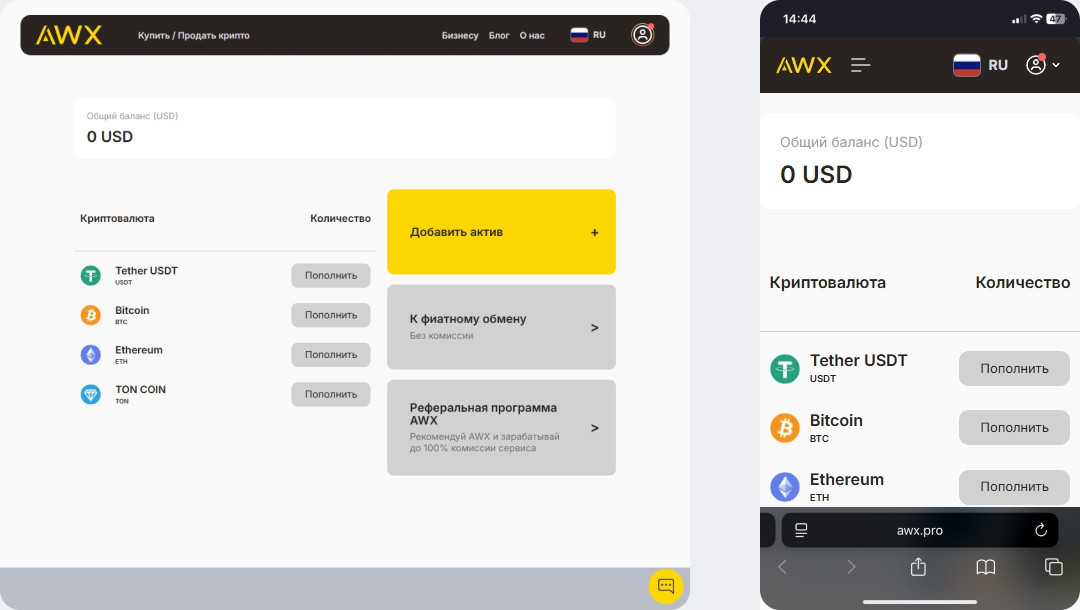The width and height of the screenshot is (1080, 610).
Task: Open the hamburger menu in the mobile view
Action: pyautogui.click(x=860, y=65)
